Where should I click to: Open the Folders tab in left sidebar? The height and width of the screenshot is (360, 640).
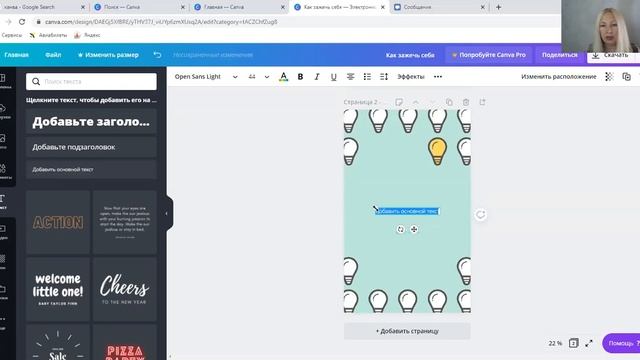click(4, 292)
